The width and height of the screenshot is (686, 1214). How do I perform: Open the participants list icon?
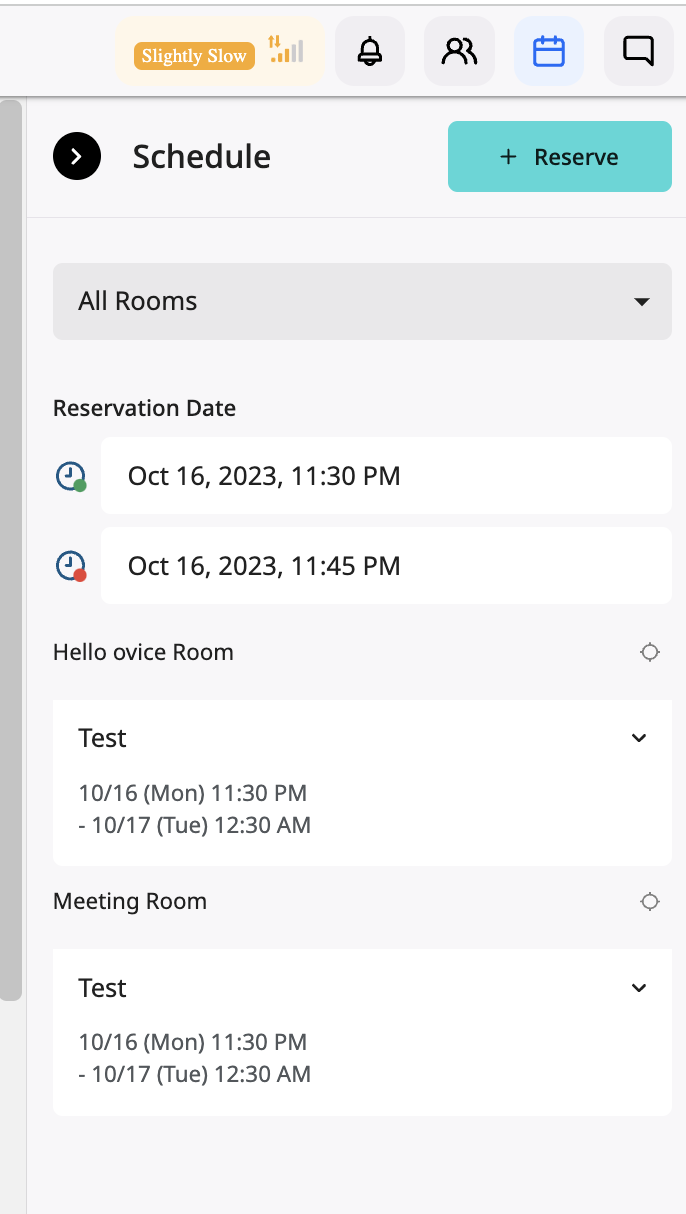point(460,51)
